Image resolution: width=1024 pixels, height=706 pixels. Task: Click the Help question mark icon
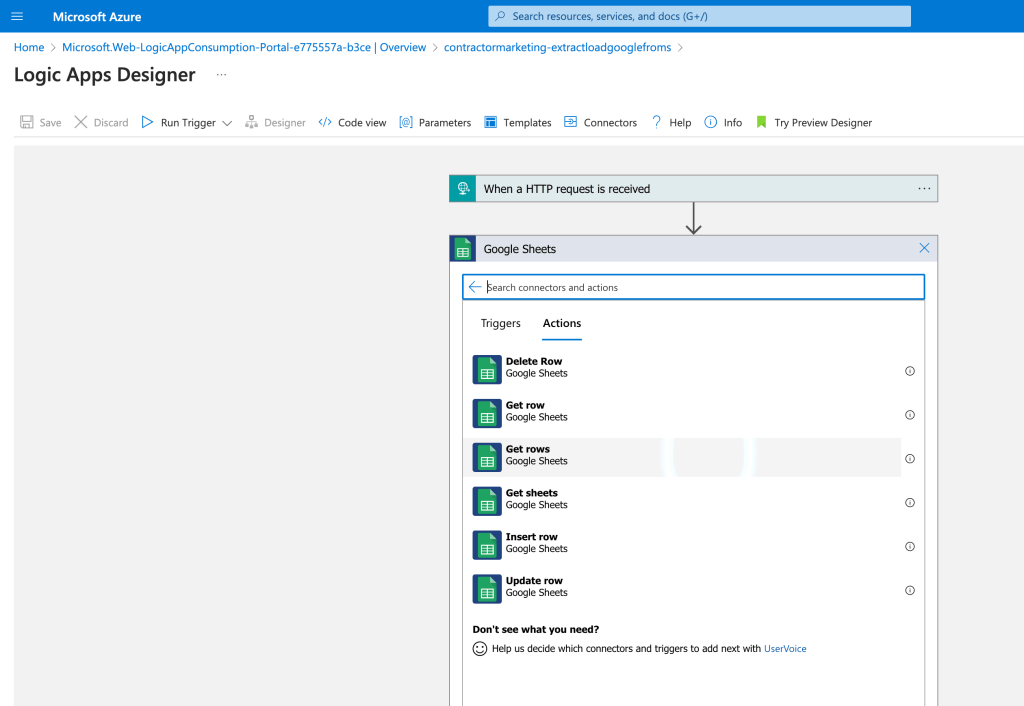point(656,122)
